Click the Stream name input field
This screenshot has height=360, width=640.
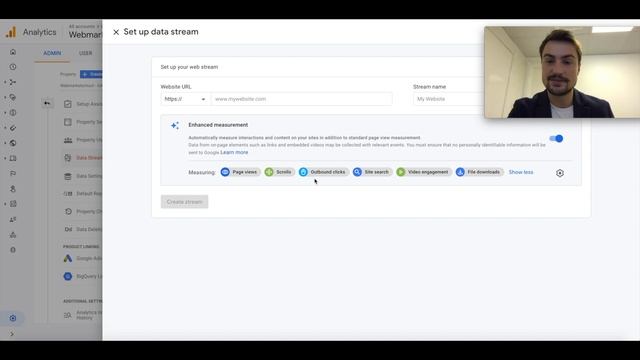449,99
